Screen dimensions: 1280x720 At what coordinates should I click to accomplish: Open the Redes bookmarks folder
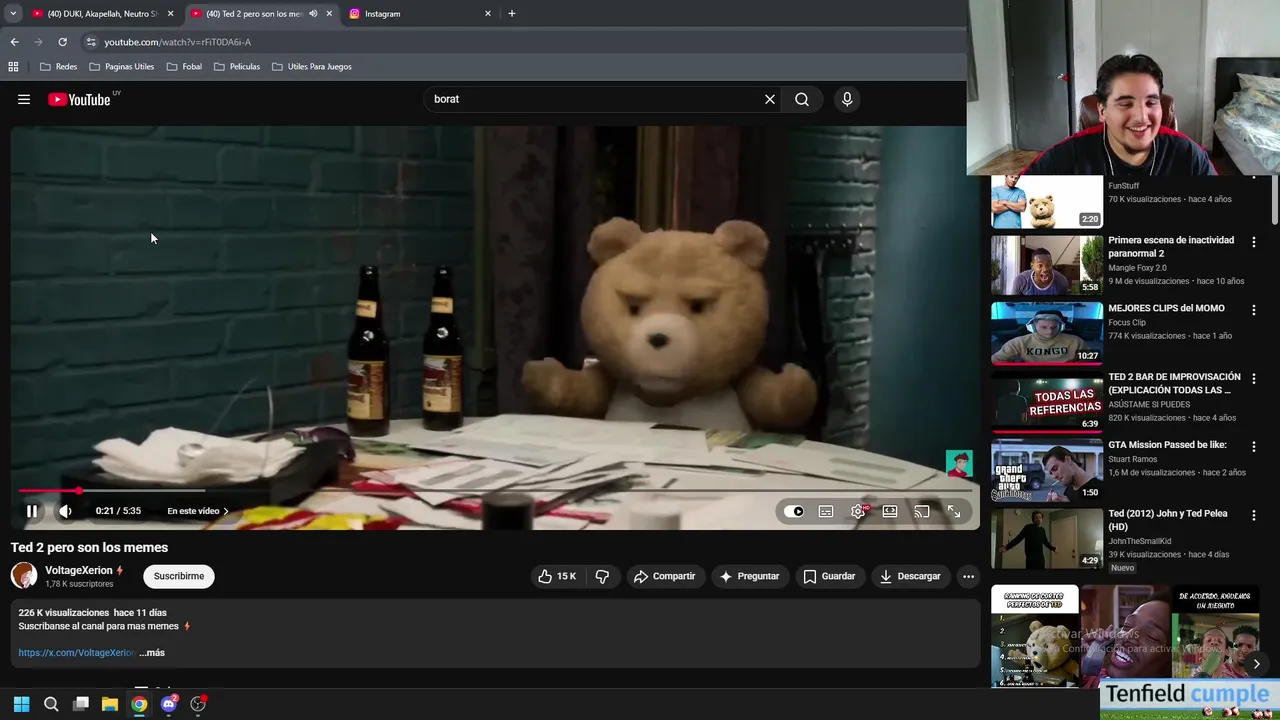coord(58,67)
